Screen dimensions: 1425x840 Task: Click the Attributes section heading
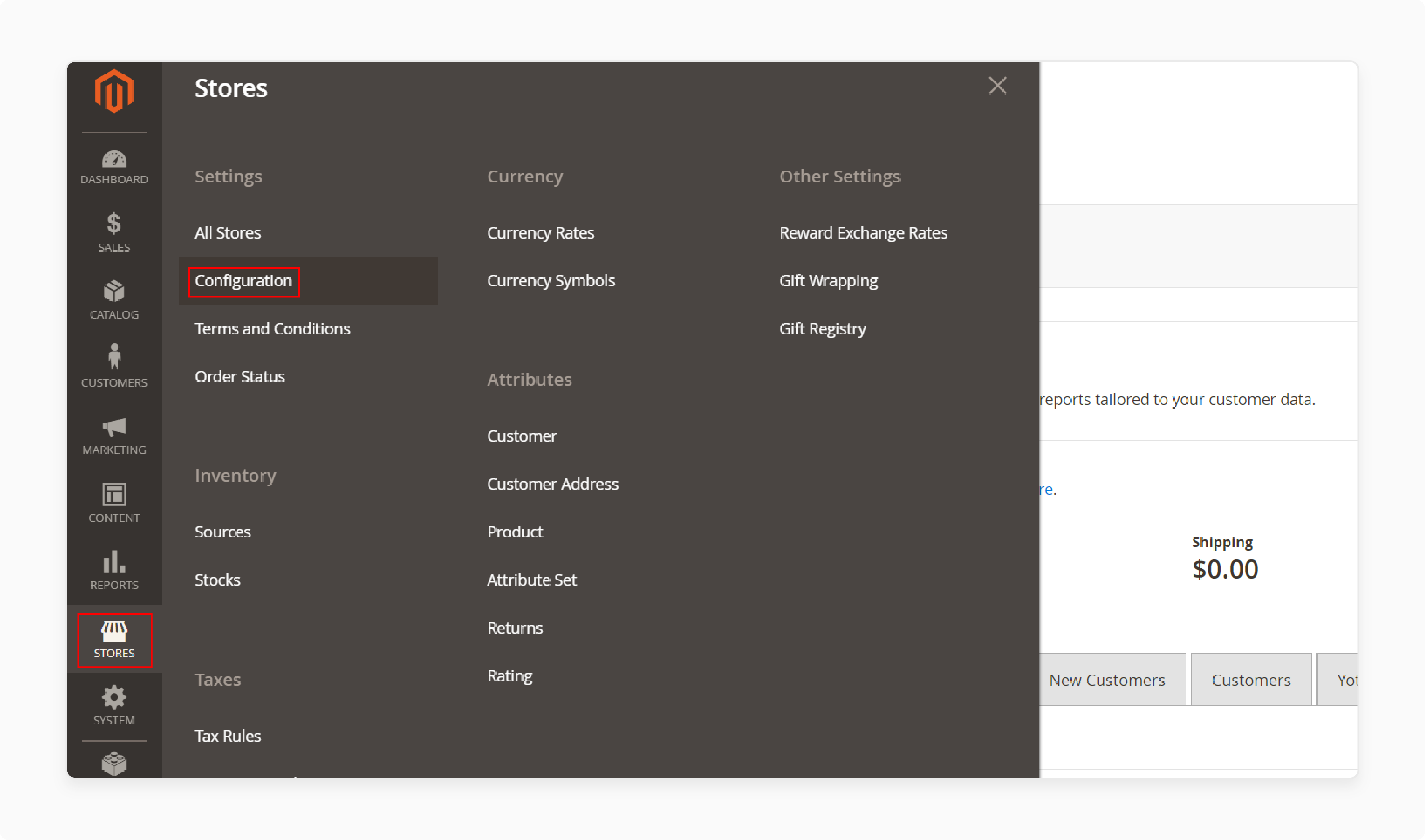pyautogui.click(x=529, y=380)
